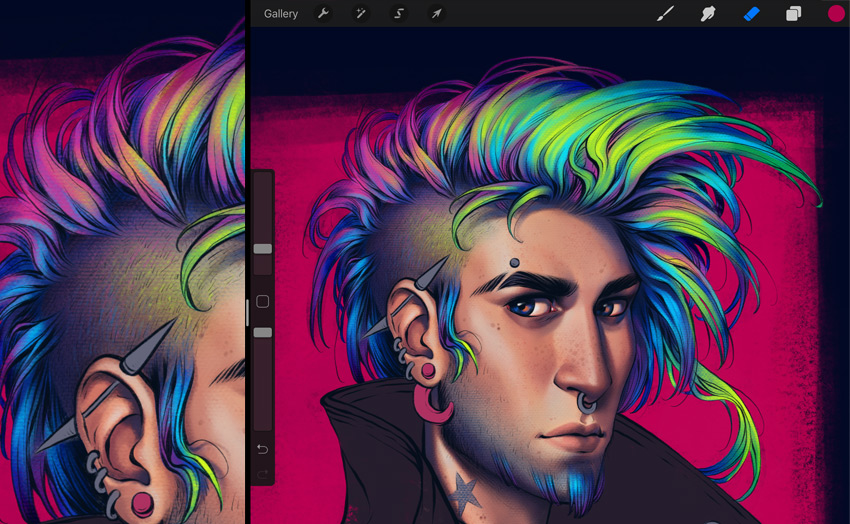Select the Paint brush tool
This screenshot has height=524, width=850.
coord(665,14)
